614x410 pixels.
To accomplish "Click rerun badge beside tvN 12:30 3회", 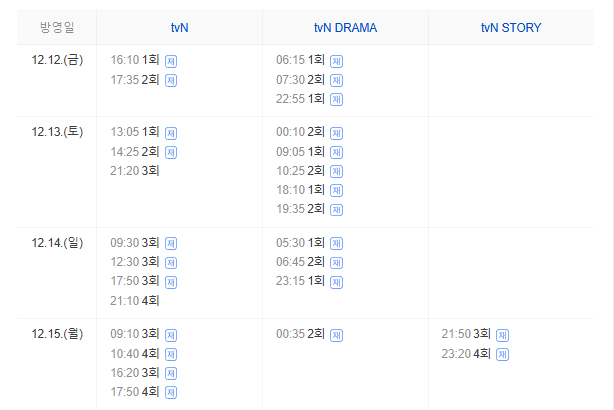I will [x=171, y=262].
